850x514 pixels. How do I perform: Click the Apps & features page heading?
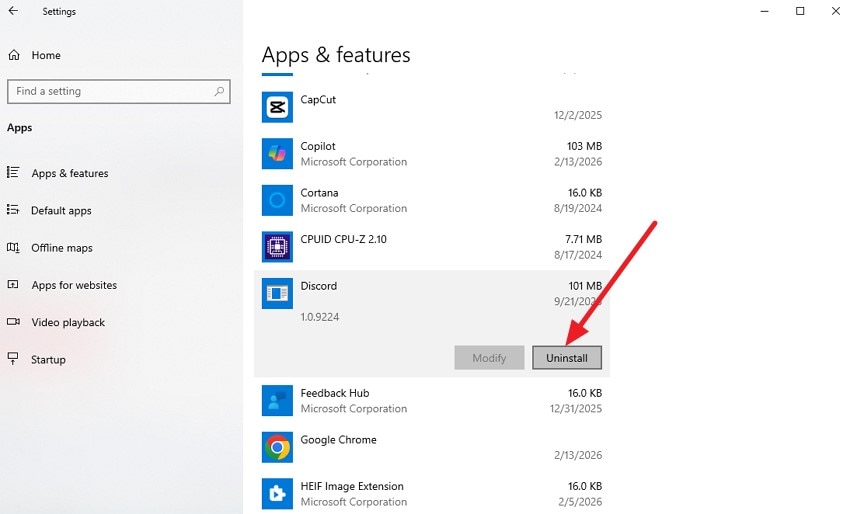pos(336,55)
